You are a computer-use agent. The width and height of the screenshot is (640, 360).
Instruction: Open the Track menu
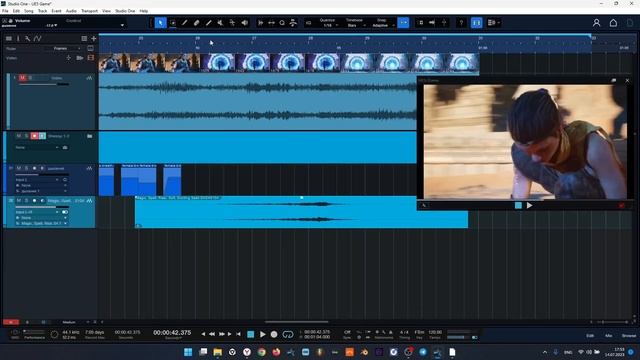(42, 11)
